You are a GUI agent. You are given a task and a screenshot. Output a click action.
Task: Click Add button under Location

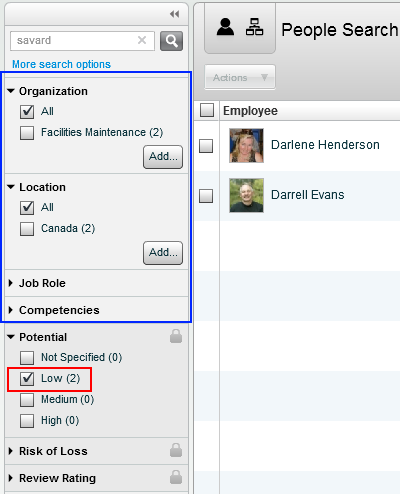163,253
